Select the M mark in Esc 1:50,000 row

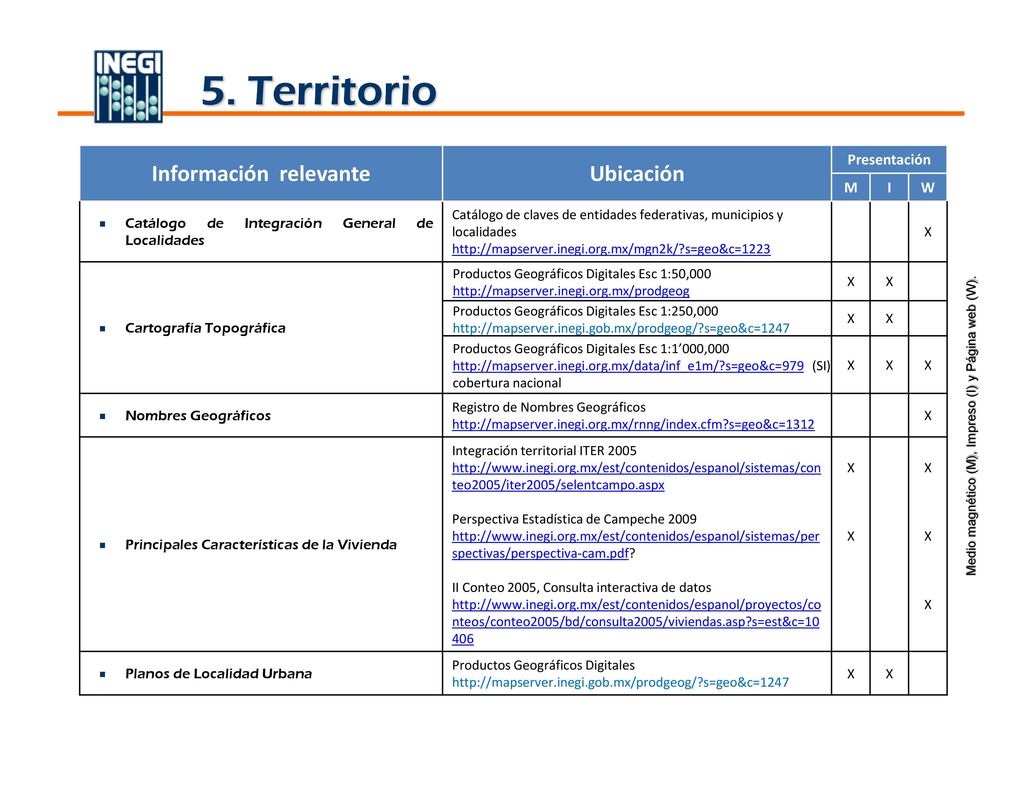coord(850,282)
